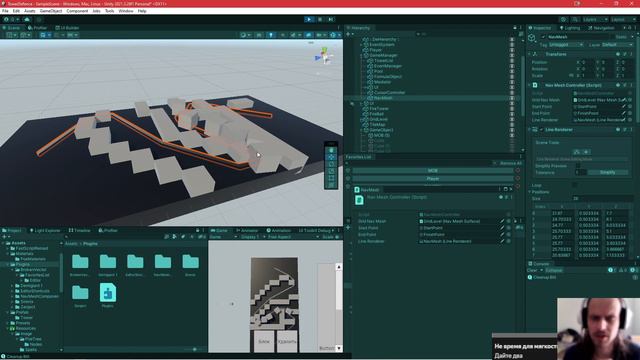Image resolution: width=640 pixels, height=360 pixels.
Task: Click the Play button in the toolbar
Action: (309, 19)
